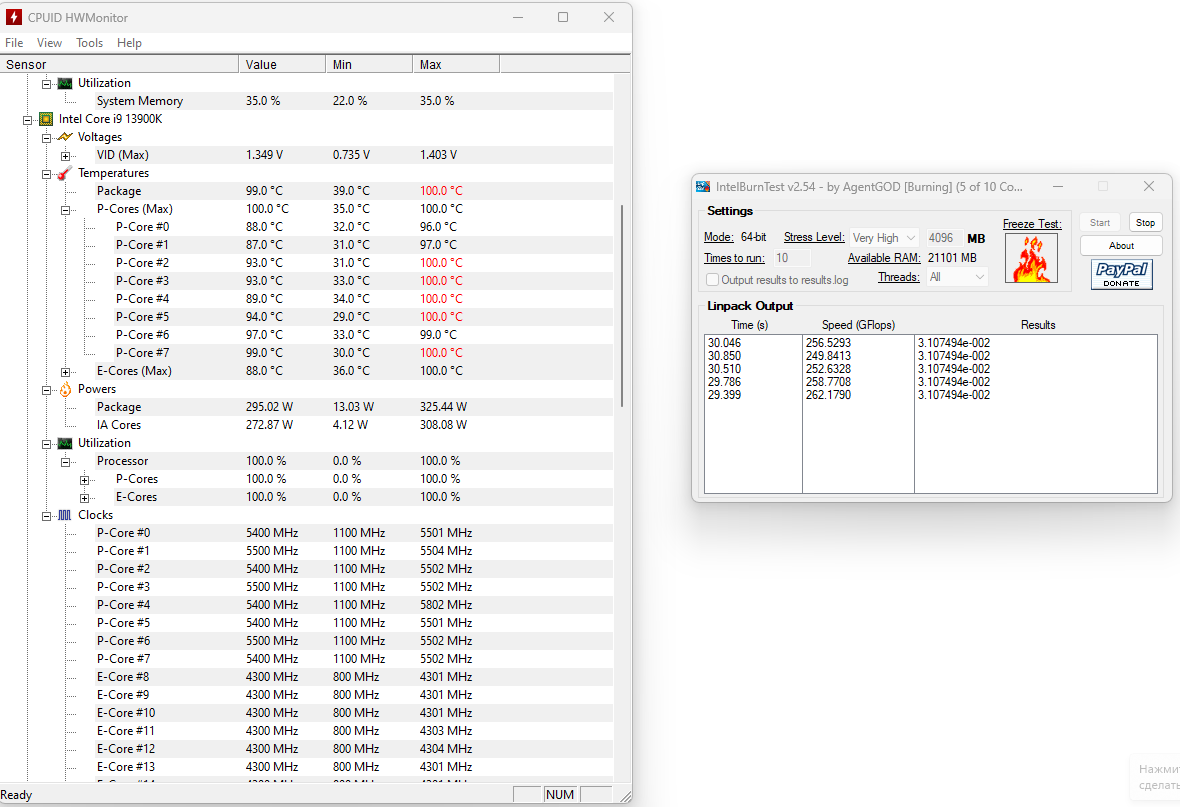The image size is (1180, 807).
Task: Open the View menu in HWMonitor
Action: pos(50,43)
